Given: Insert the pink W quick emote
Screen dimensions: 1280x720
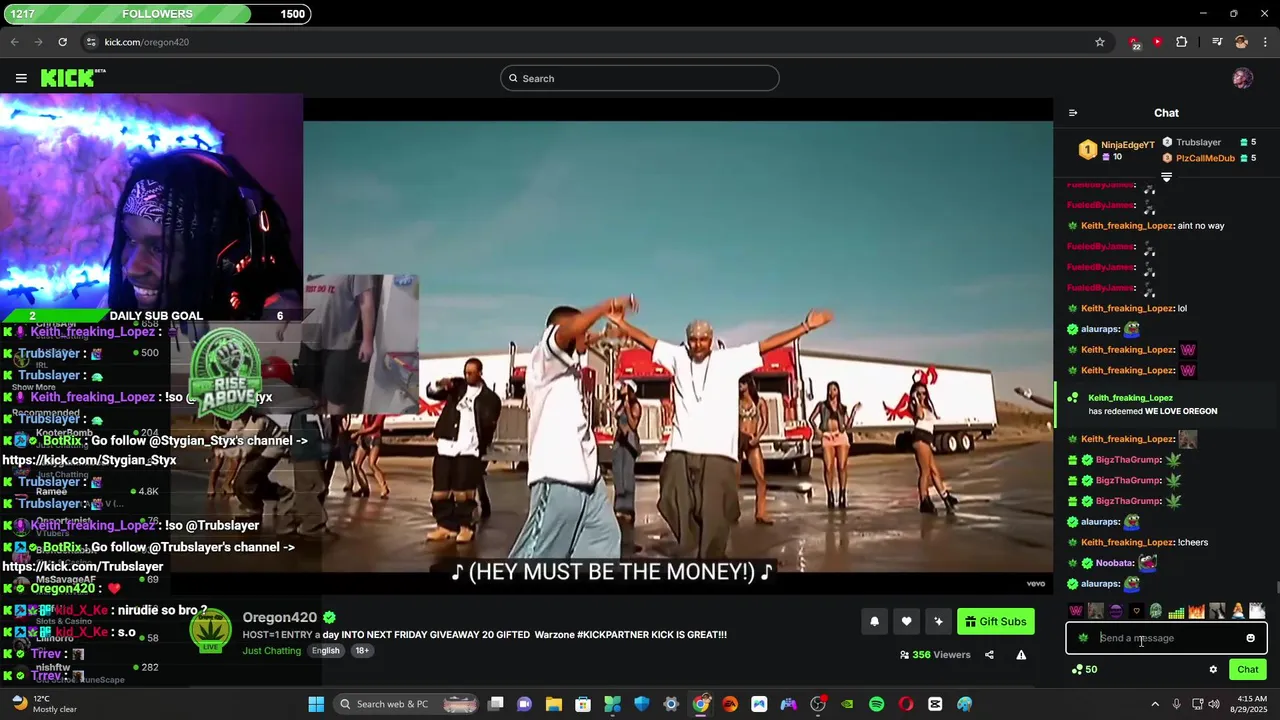Looking at the screenshot, I should pos(1076,611).
